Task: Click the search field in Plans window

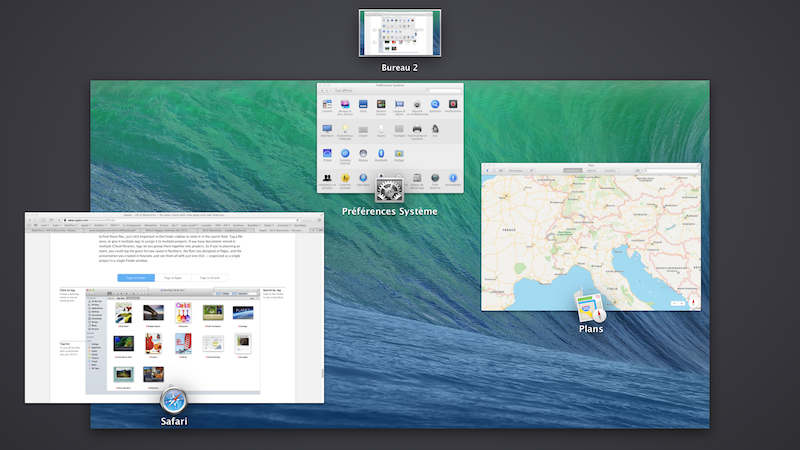Action: (671, 170)
